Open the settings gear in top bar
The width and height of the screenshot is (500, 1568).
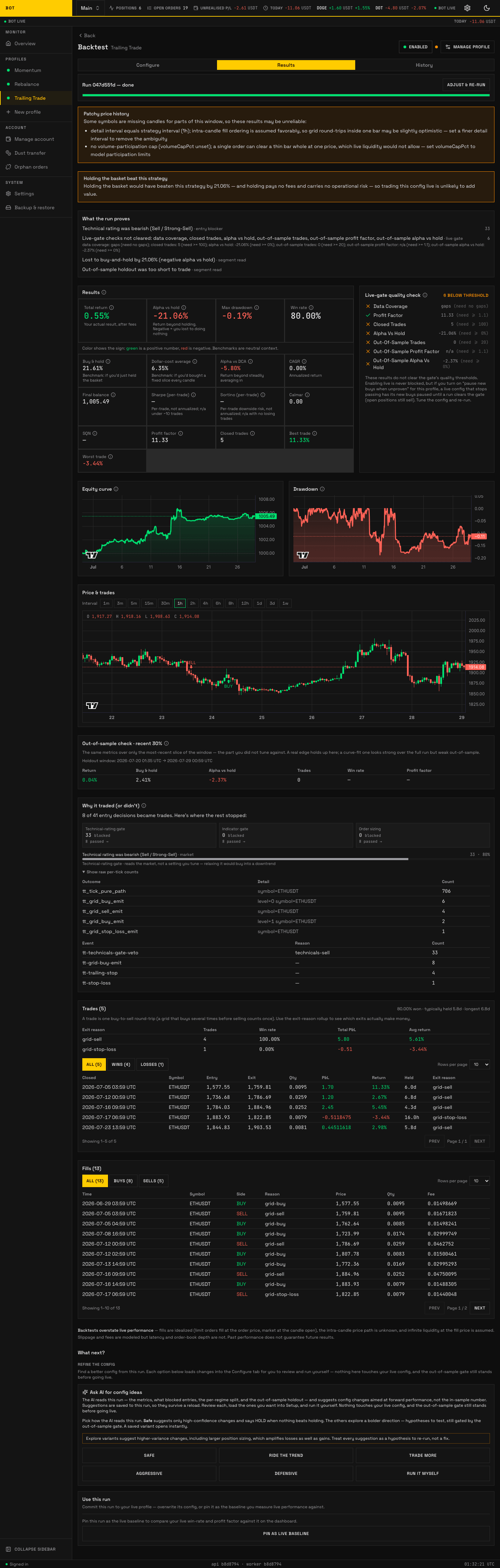coord(467,8)
